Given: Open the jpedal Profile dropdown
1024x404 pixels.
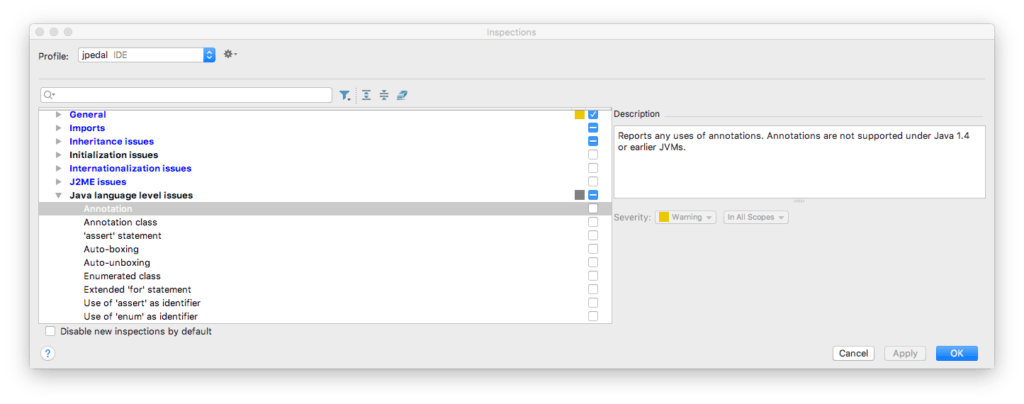Looking at the screenshot, I should click(x=146, y=55).
